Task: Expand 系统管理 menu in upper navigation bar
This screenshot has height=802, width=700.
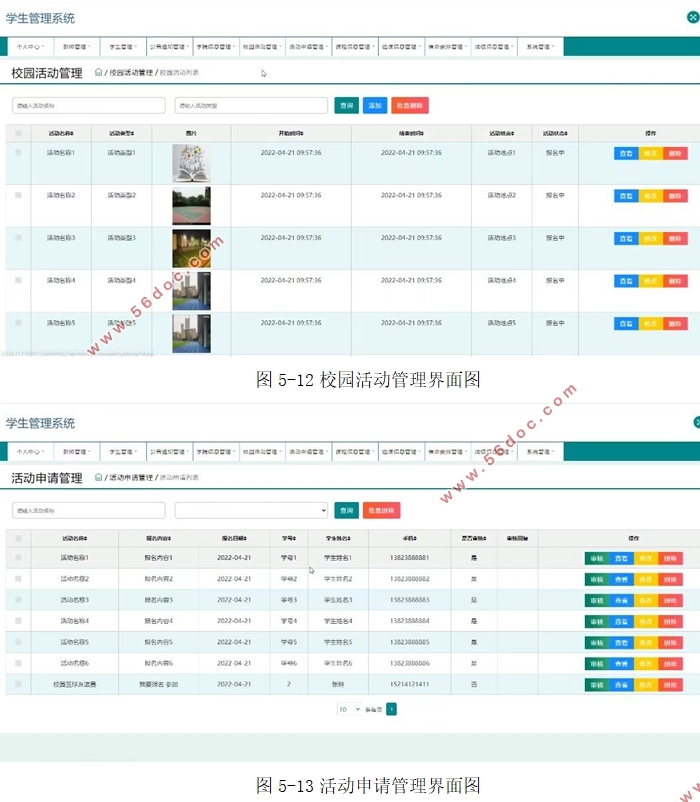Action: tap(540, 47)
